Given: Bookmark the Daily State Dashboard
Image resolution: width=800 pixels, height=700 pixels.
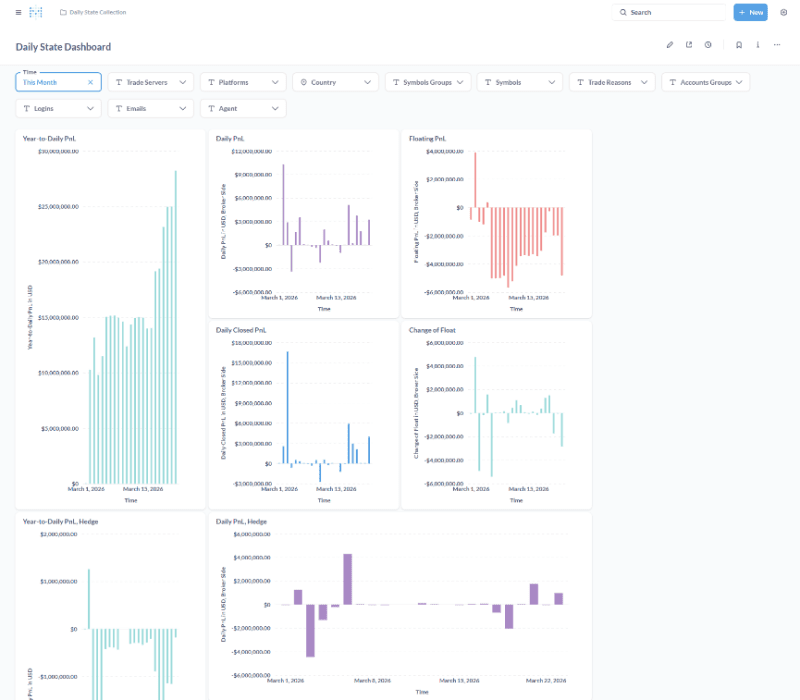Looking at the screenshot, I should pos(739,46).
